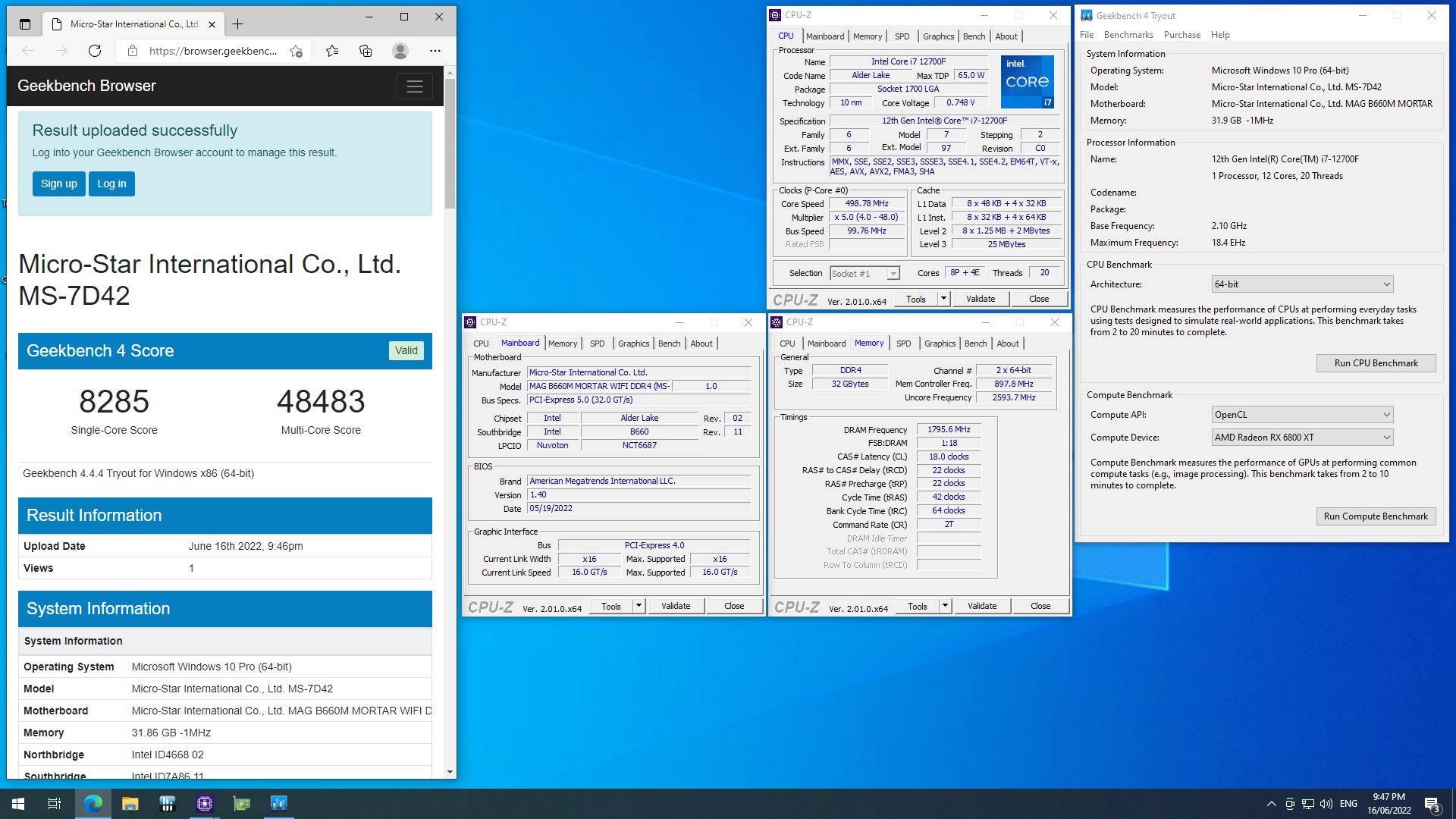Viewport: 1456px width, 819px height.
Task: Click the browser page vertical scrollbar
Action: point(450,144)
